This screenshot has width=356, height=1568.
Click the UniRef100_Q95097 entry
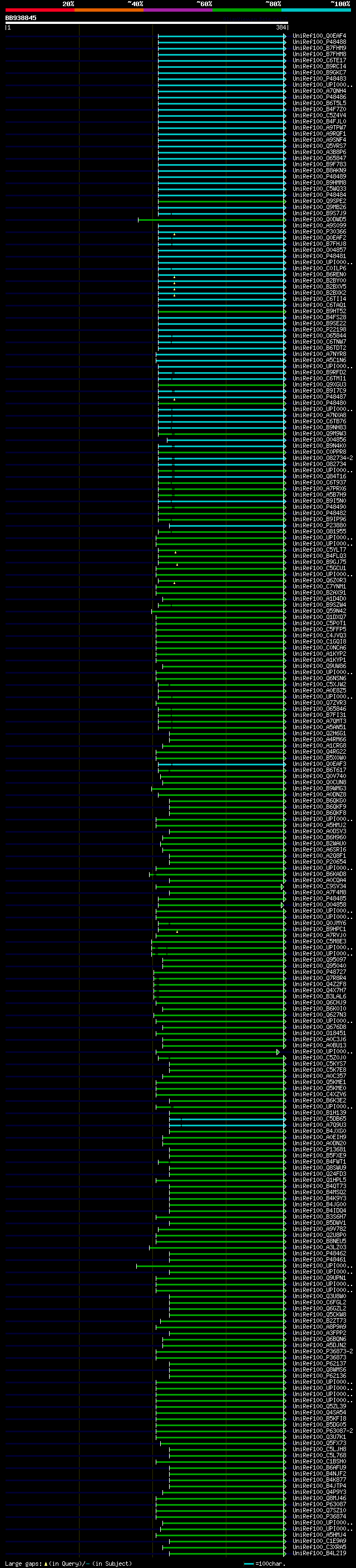tap(319, 960)
